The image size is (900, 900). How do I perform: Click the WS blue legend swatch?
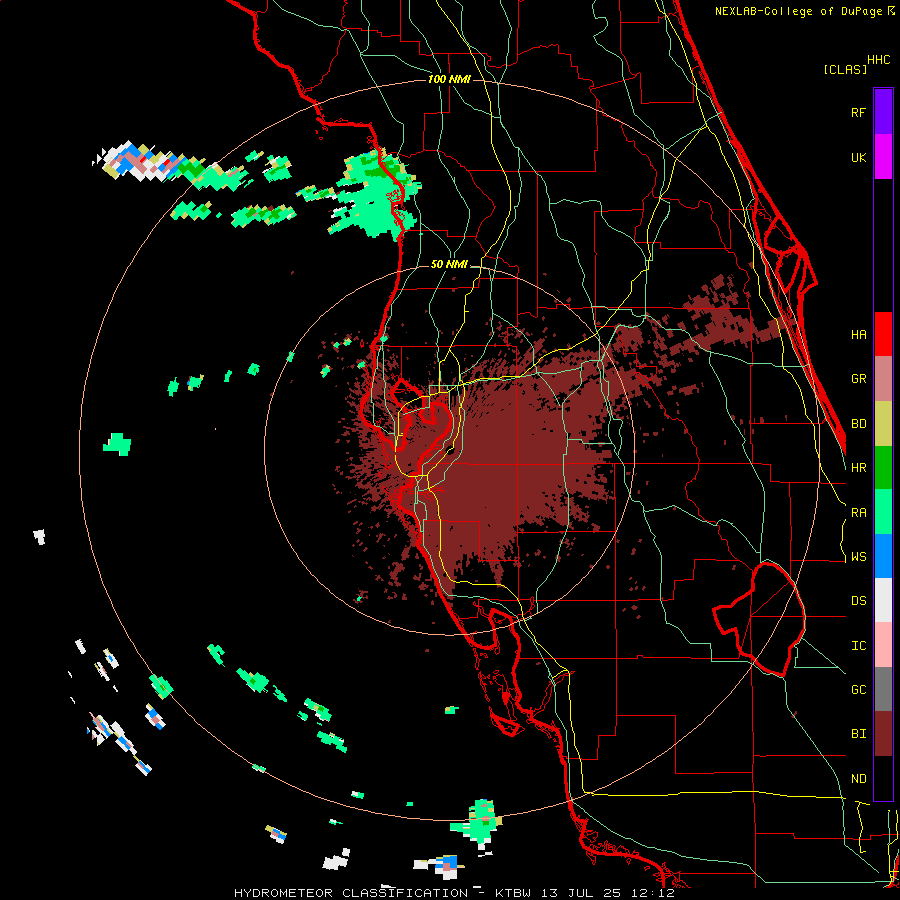[x=883, y=556]
